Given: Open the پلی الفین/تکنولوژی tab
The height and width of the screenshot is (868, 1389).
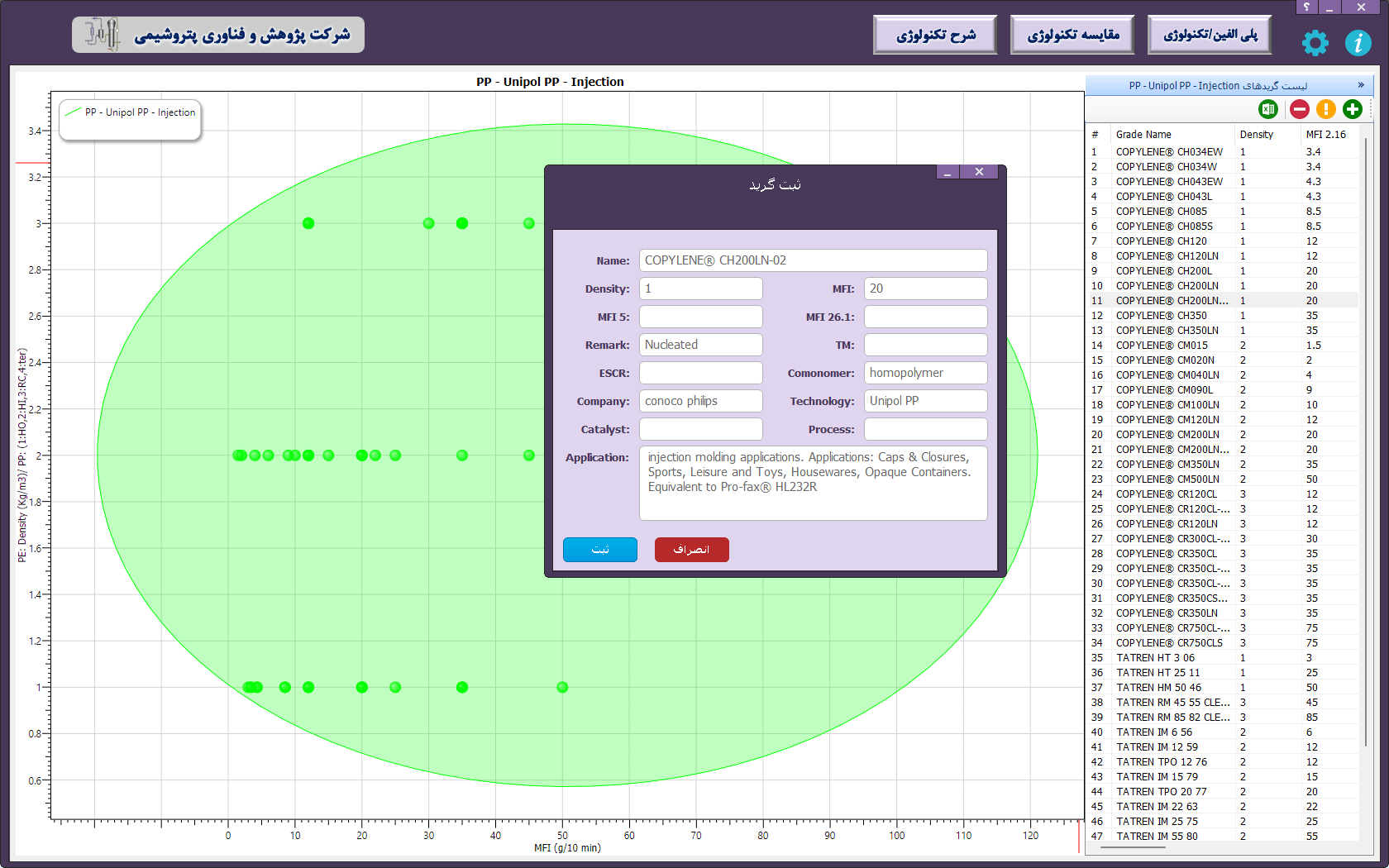Looking at the screenshot, I should click(1210, 35).
